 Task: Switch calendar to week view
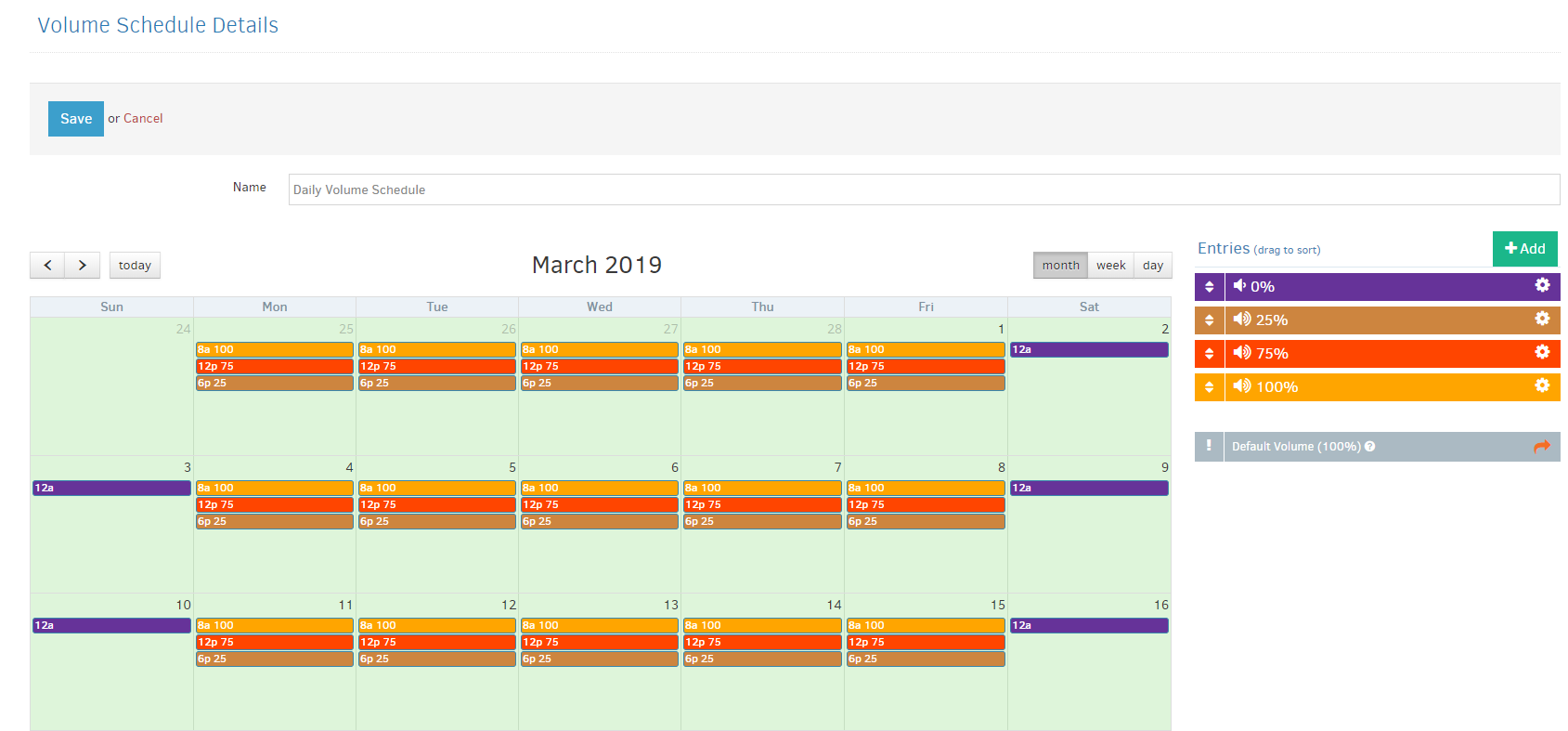tap(1110, 266)
